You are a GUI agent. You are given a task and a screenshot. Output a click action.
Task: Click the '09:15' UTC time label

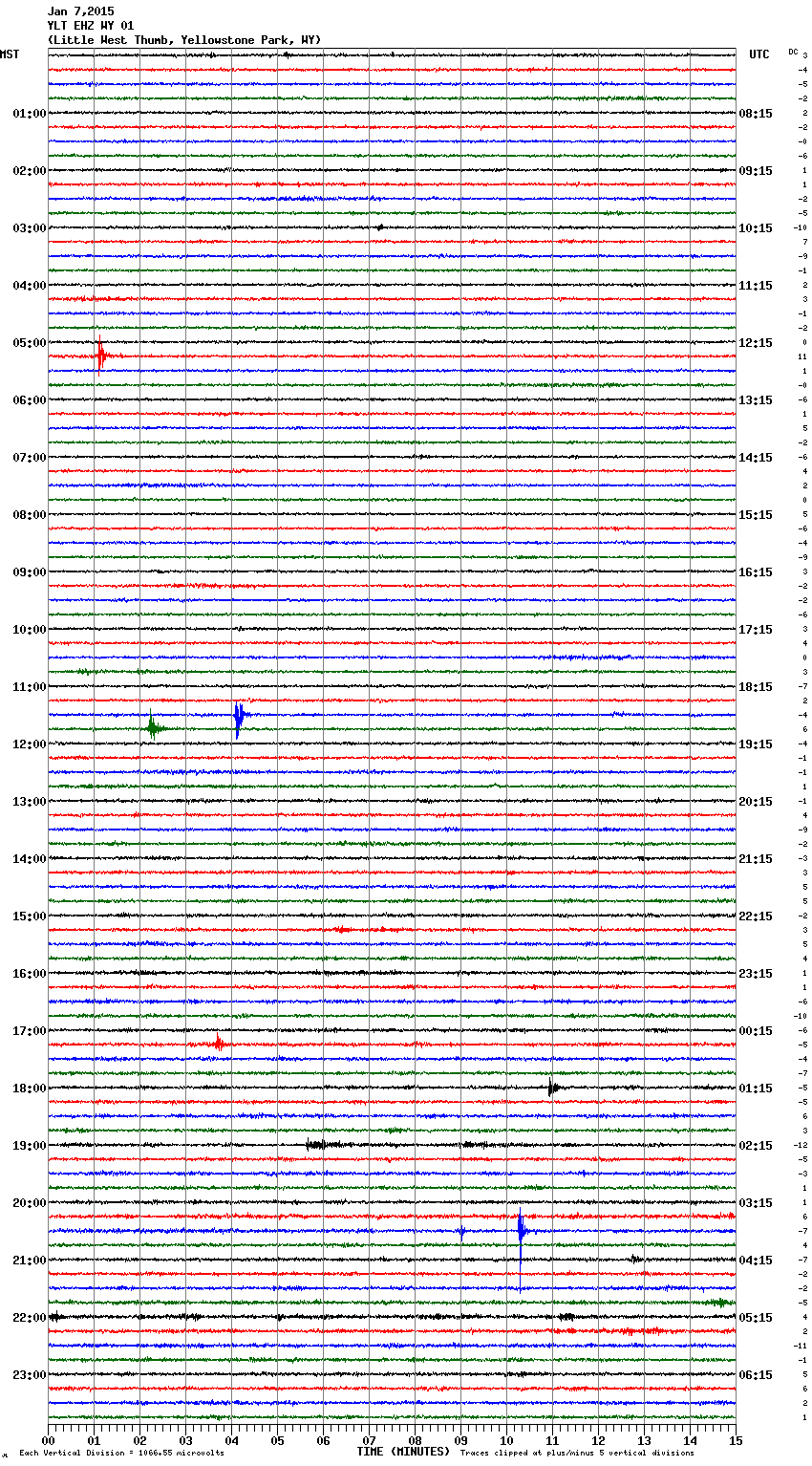(x=756, y=171)
